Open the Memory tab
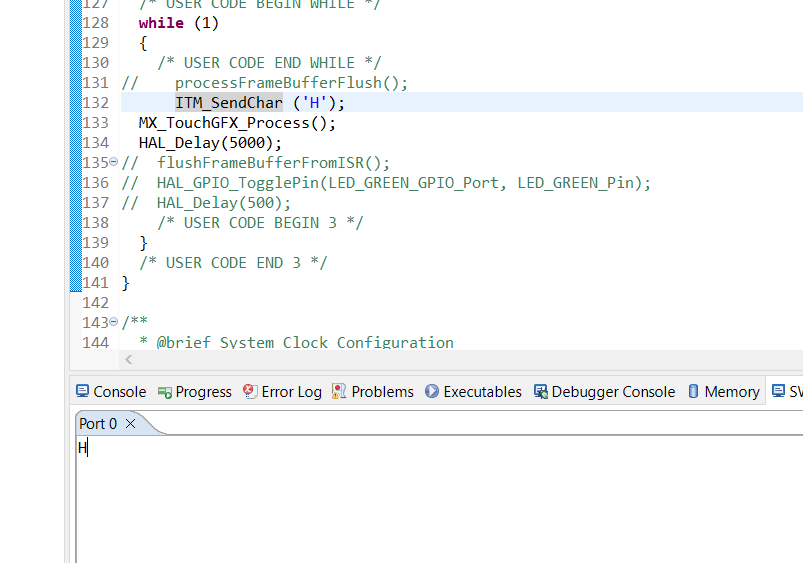Viewport: 803px width, 563px height. click(x=724, y=392)
